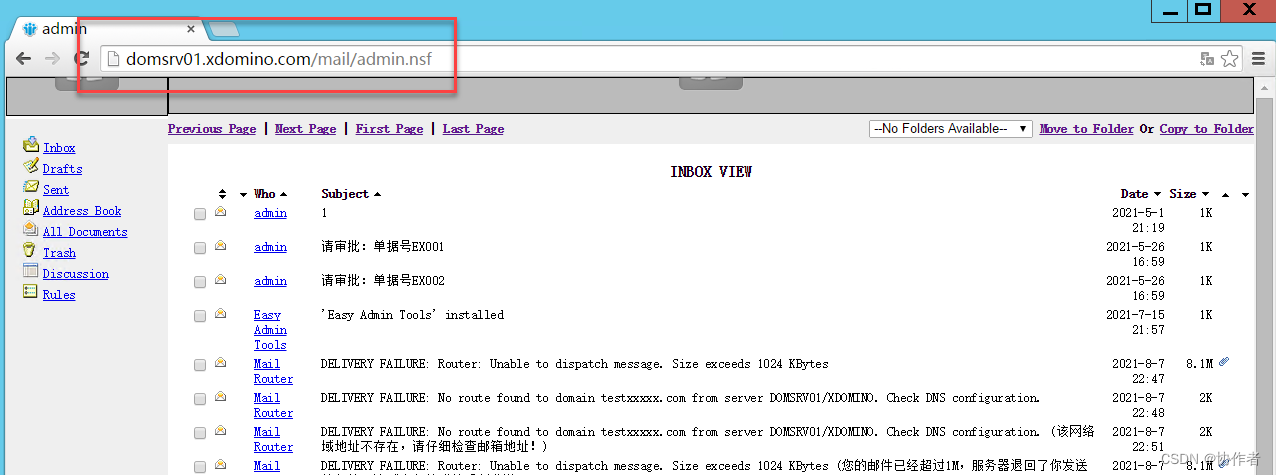This screenshot has width=1276, height=475.
Task: Check the box for the EX002 message
Action: click(x=200, y=282)
